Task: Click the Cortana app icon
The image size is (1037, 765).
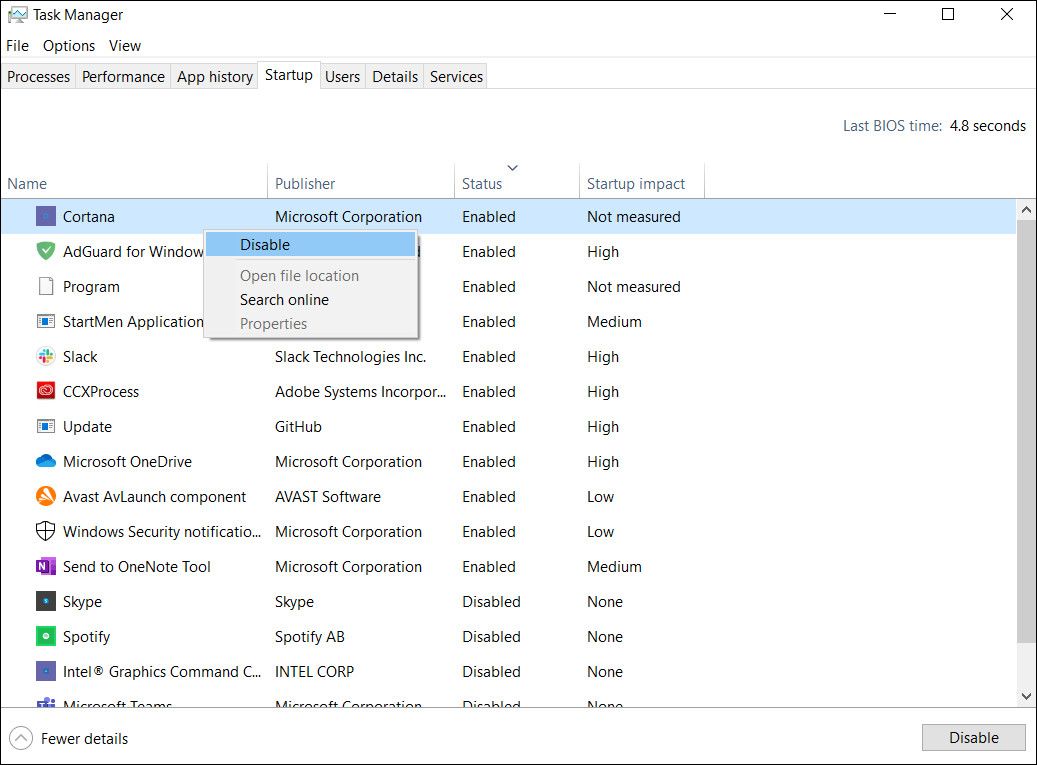Action: pos(46,217)
